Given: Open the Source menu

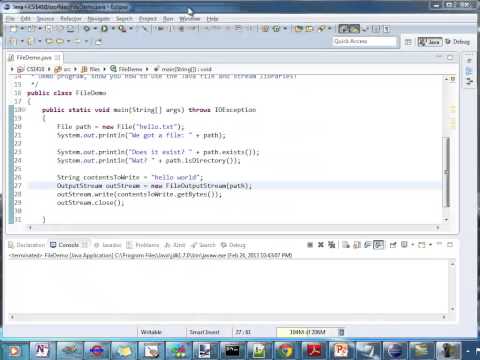Looking at the screenshot, I should pos(45,19).
